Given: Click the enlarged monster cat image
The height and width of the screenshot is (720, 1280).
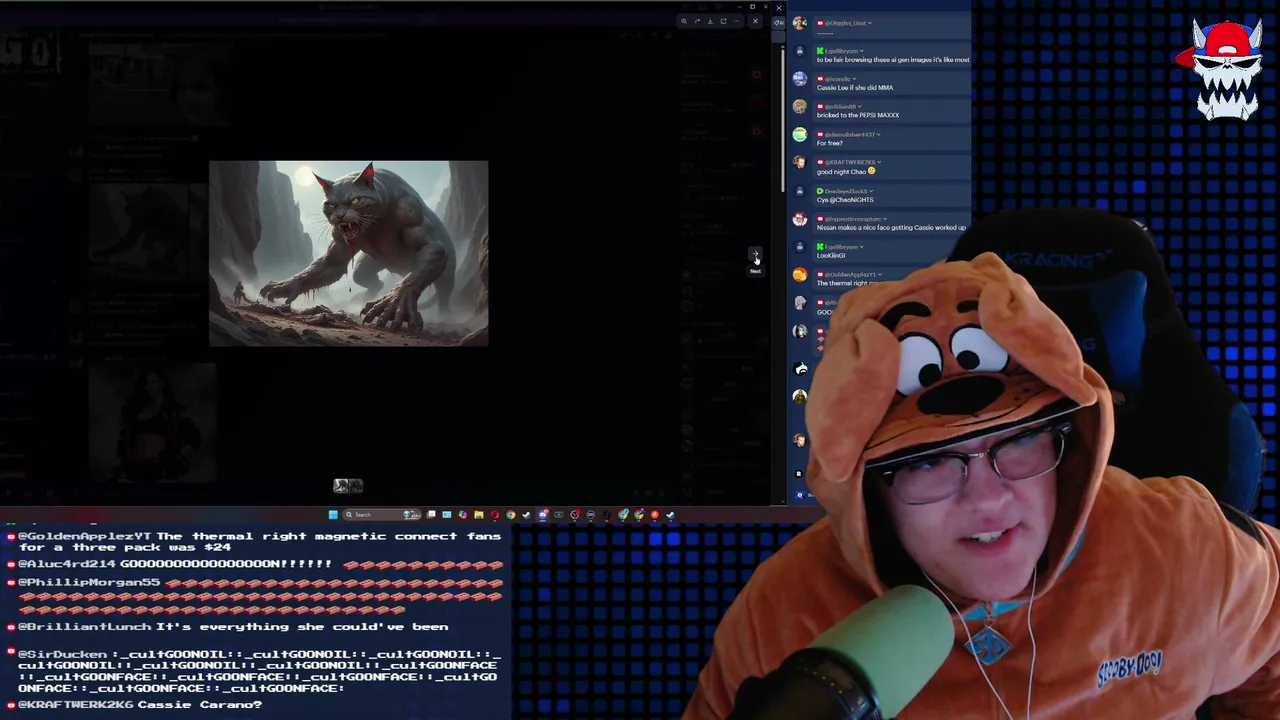Looking at the screenshot, I should click(349, 253).
